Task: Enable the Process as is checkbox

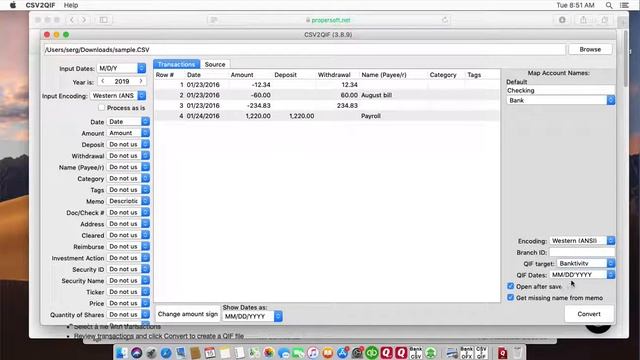Action: (101, 108)
